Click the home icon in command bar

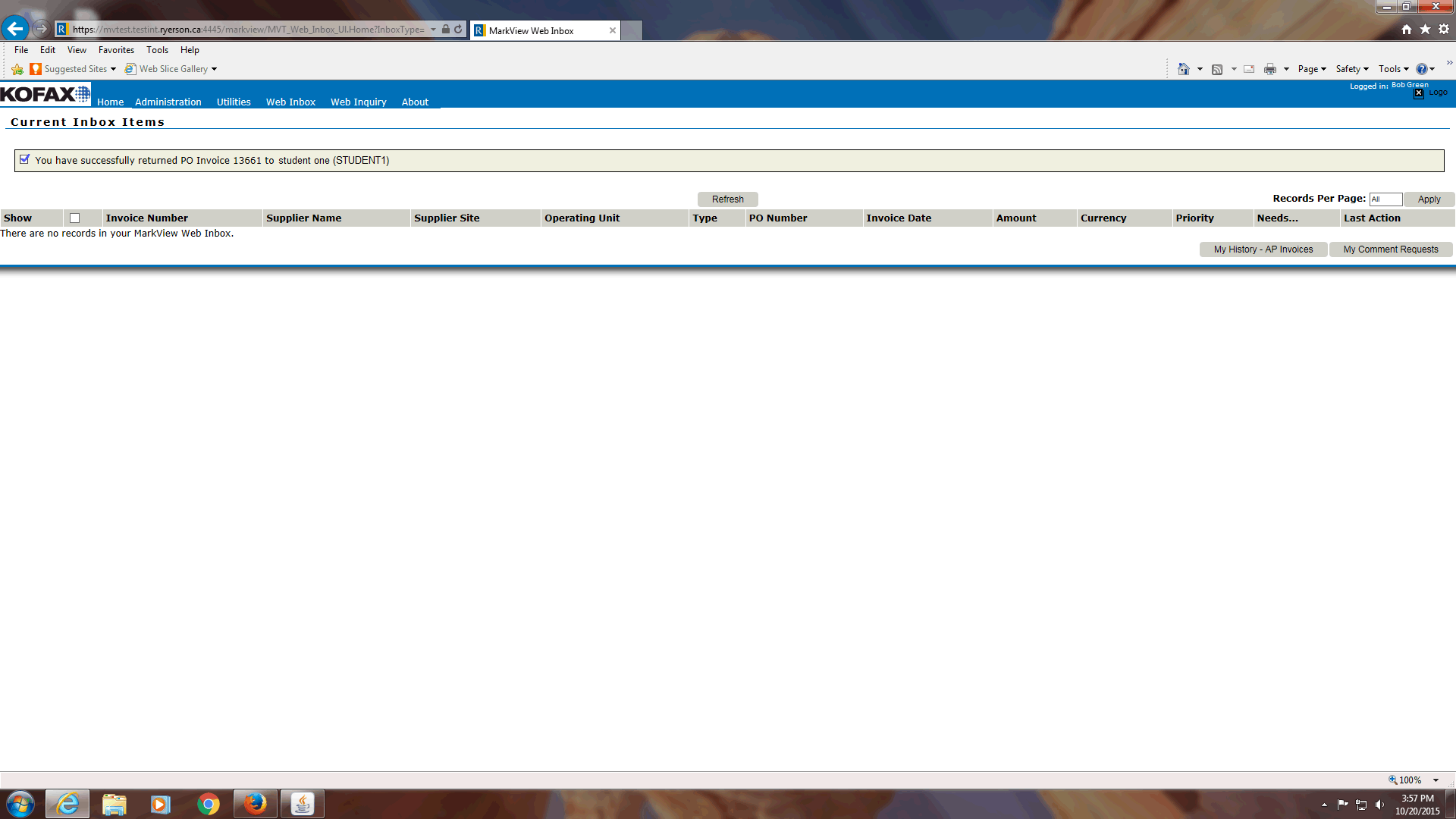point(1183,69)
